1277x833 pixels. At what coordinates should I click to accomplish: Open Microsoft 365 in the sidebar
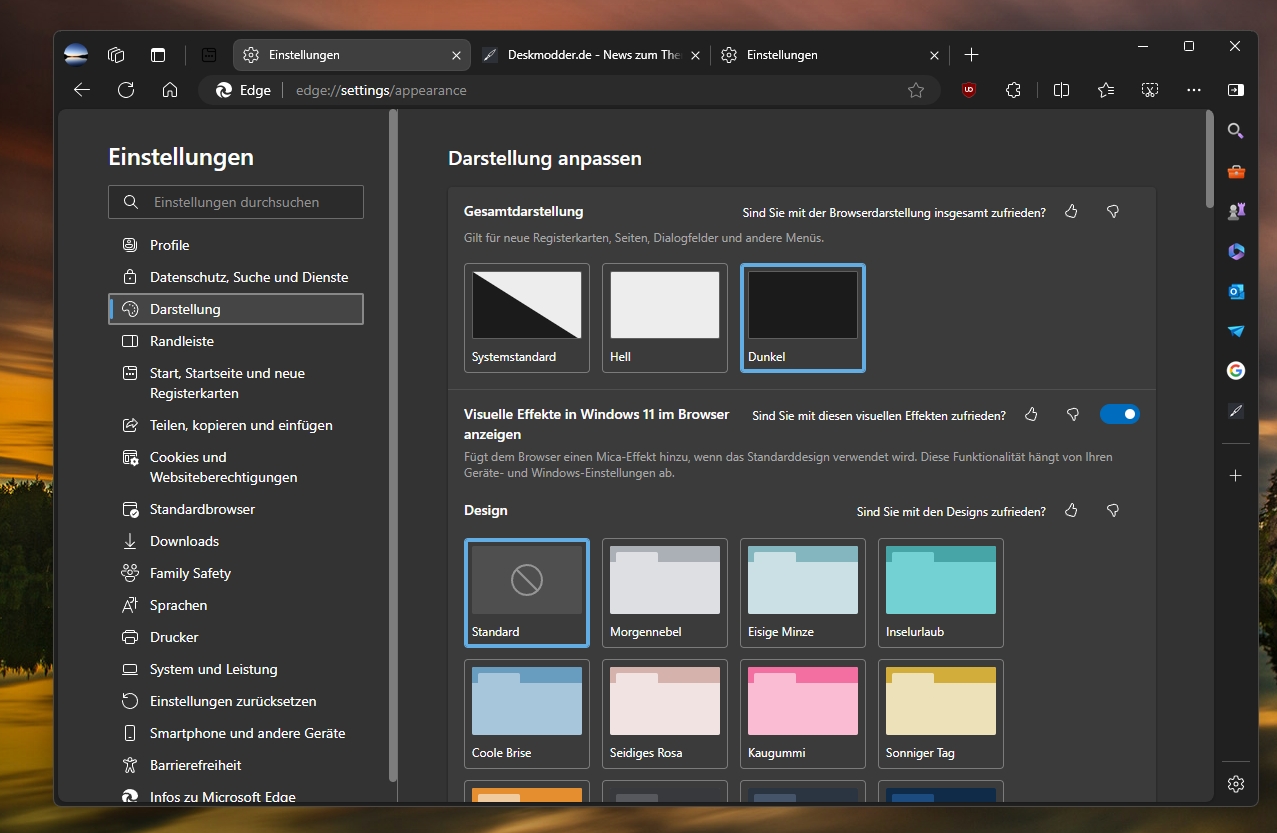[x=1236, y=251]
